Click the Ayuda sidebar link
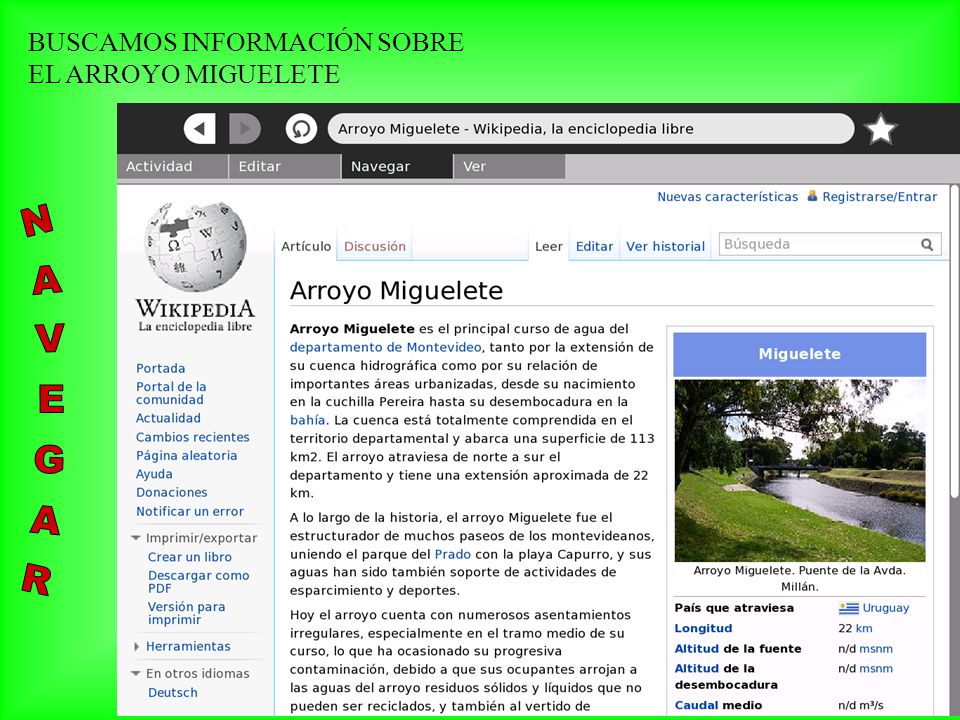The height and width of the screenshot is (720, 960). click(154, 474)
